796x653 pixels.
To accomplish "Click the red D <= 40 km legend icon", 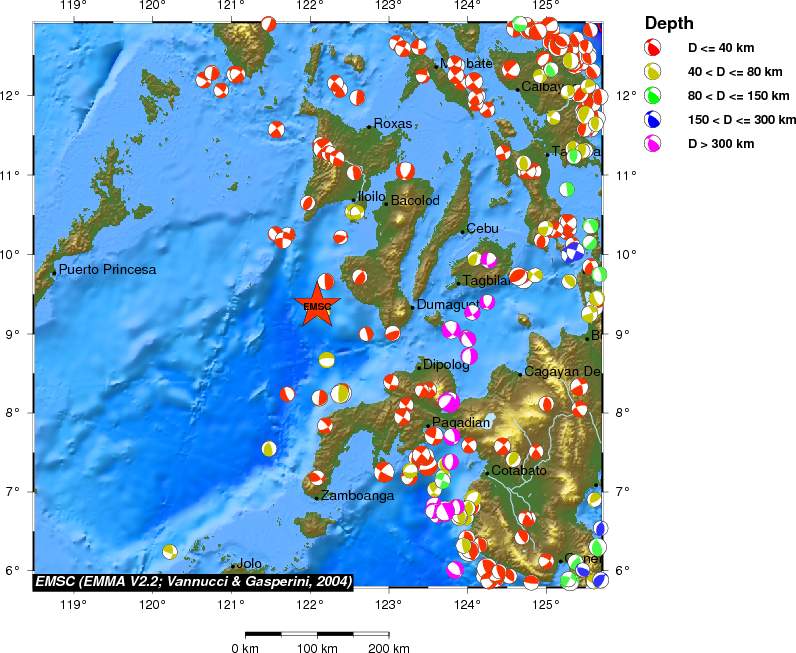I will tap(652, 48).
